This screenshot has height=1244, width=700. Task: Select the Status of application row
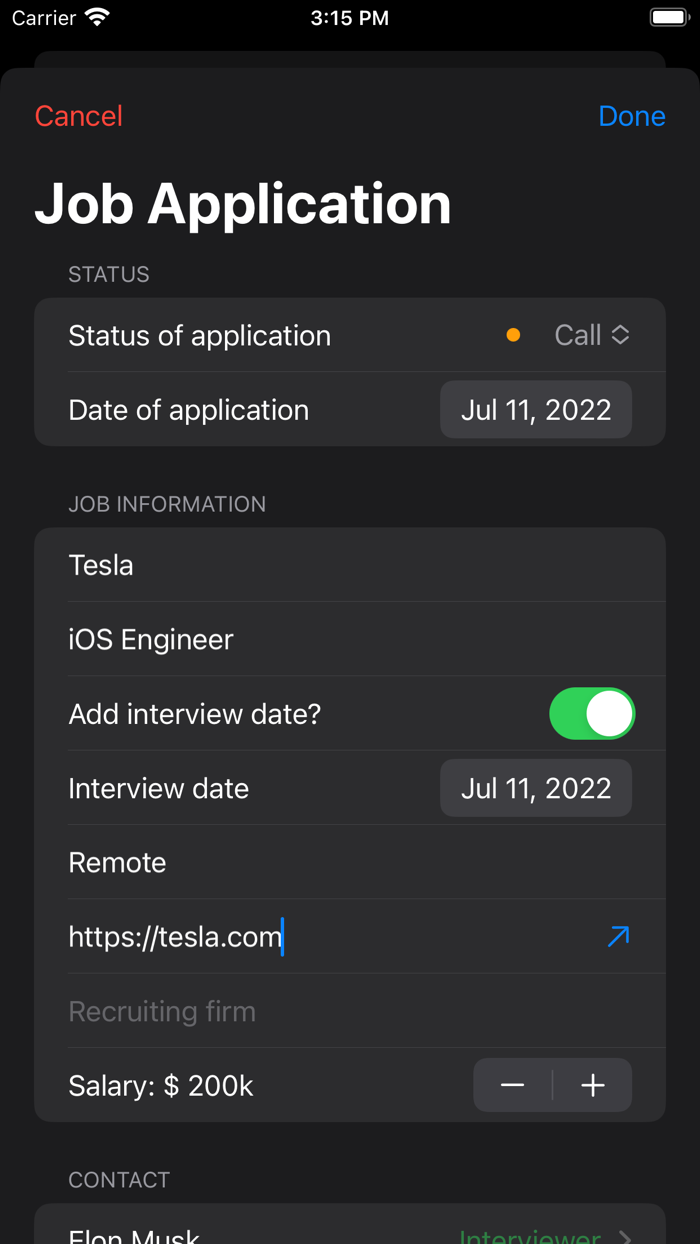(200, 335)
